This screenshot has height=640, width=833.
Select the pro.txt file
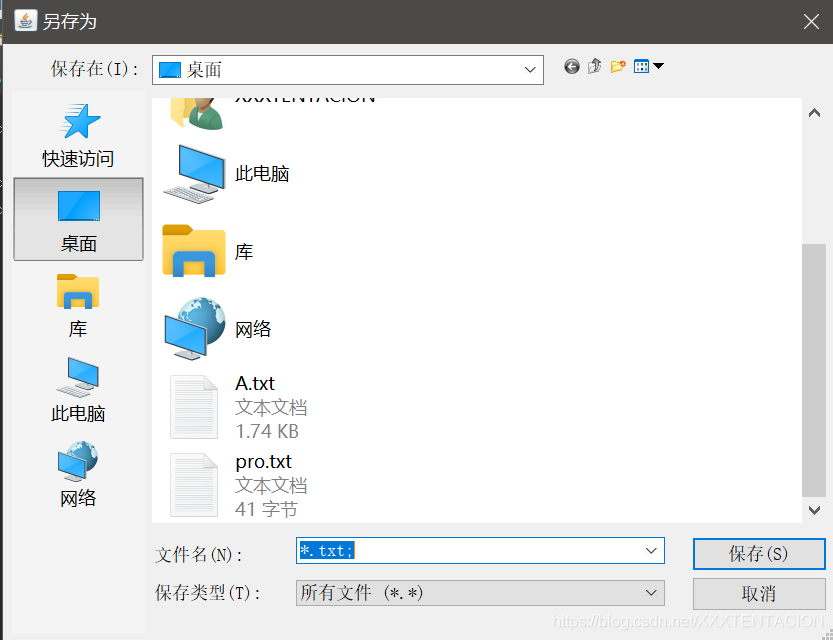(239, 485)
